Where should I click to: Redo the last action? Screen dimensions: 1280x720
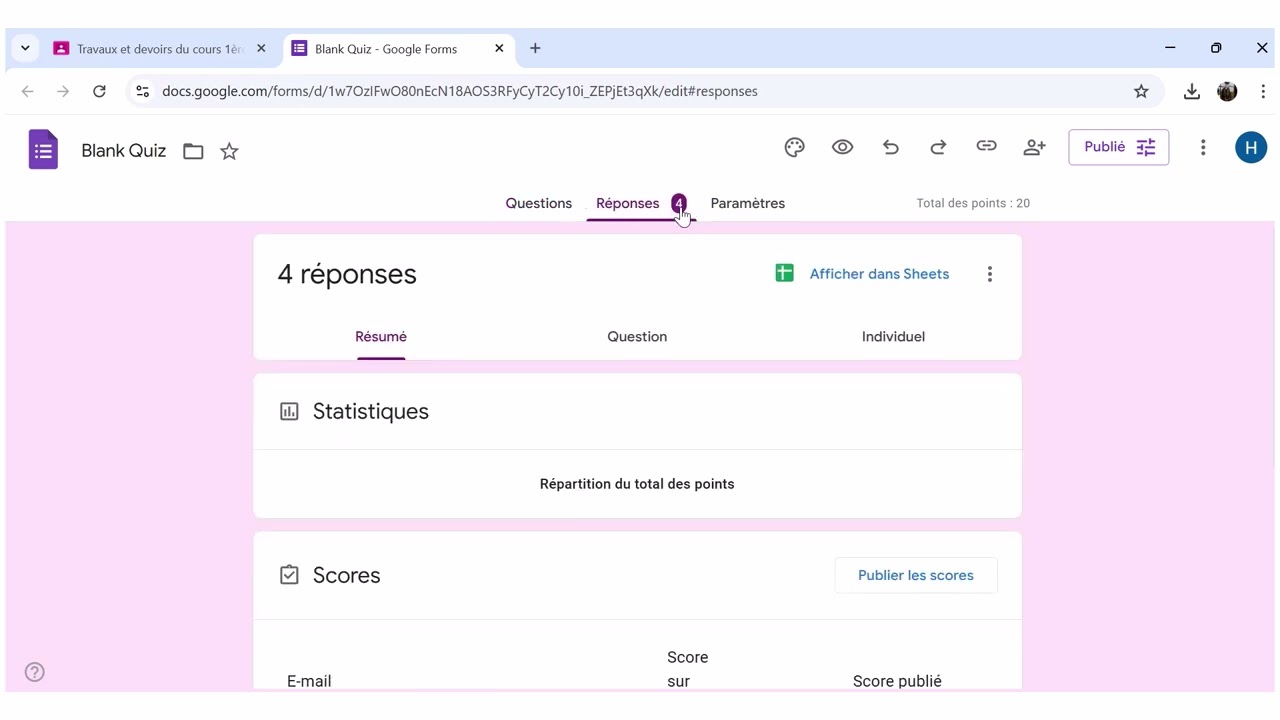point(938,147)
